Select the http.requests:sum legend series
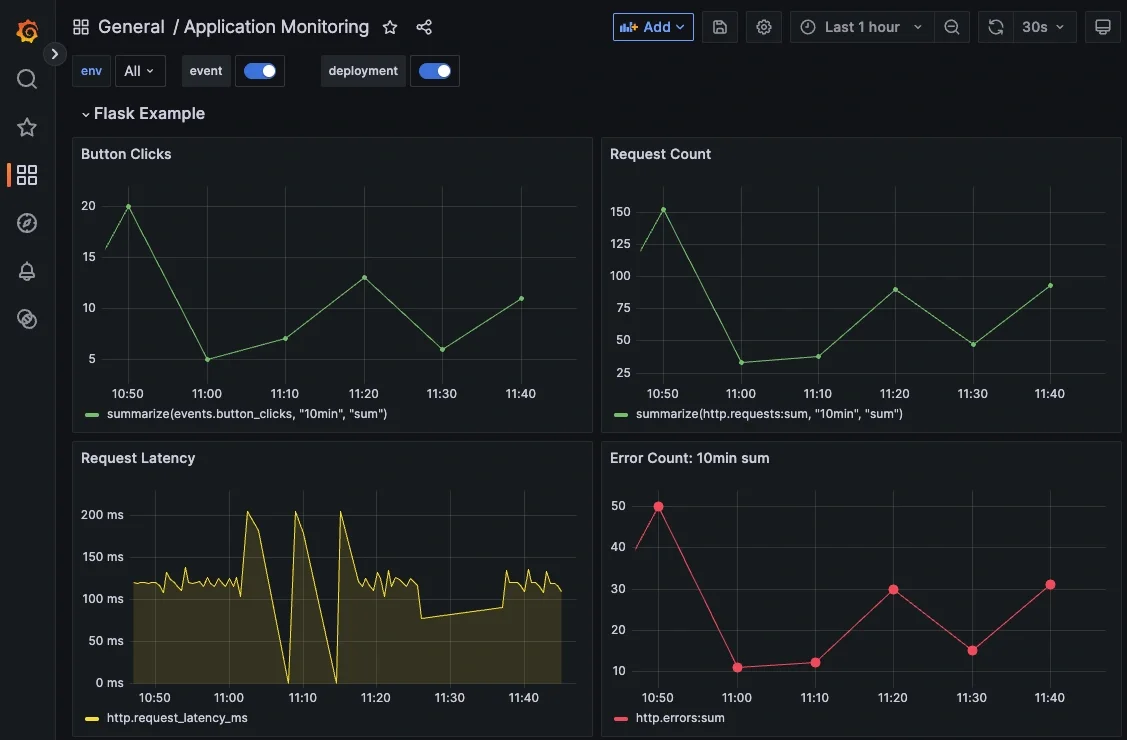This screenshot has height=740, width=1127. [769, 414]
